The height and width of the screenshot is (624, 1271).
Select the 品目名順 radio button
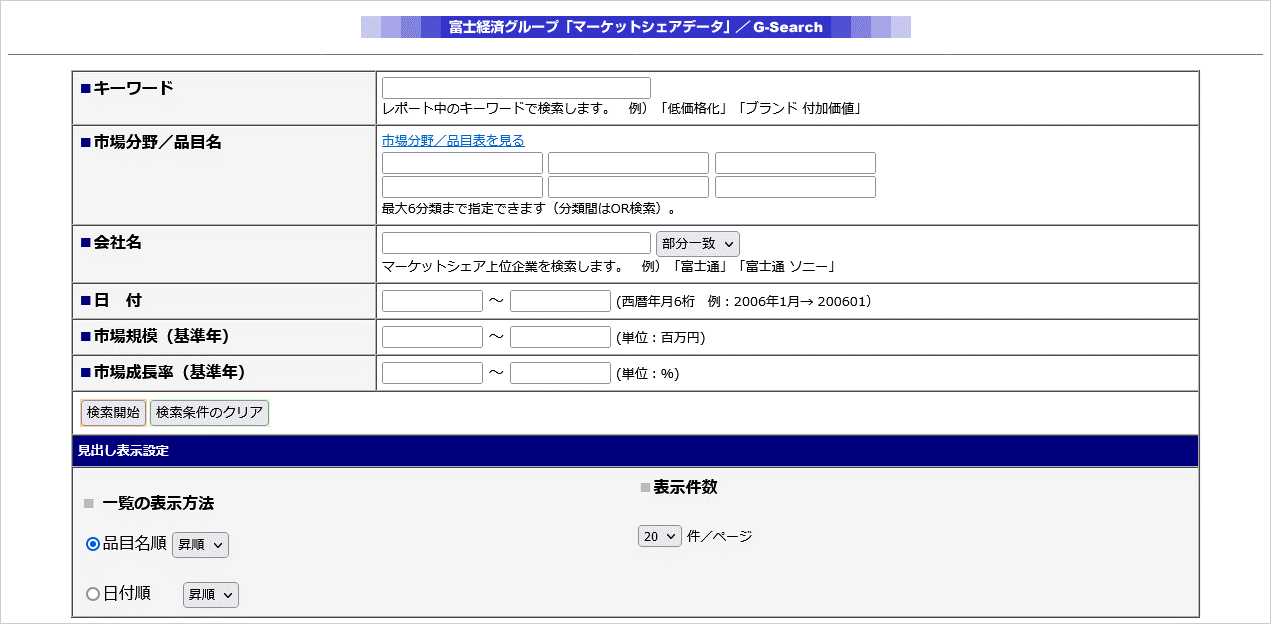tap(93, 544)
